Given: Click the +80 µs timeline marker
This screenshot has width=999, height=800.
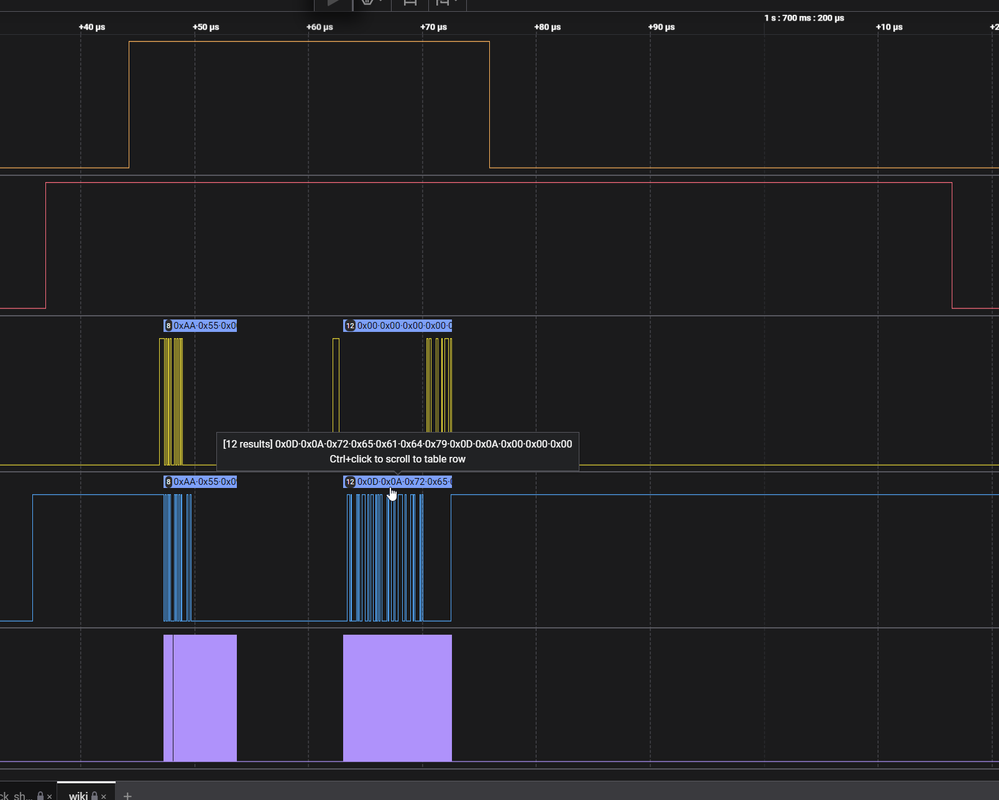Looking at the screenshot, I should (547, 27).
